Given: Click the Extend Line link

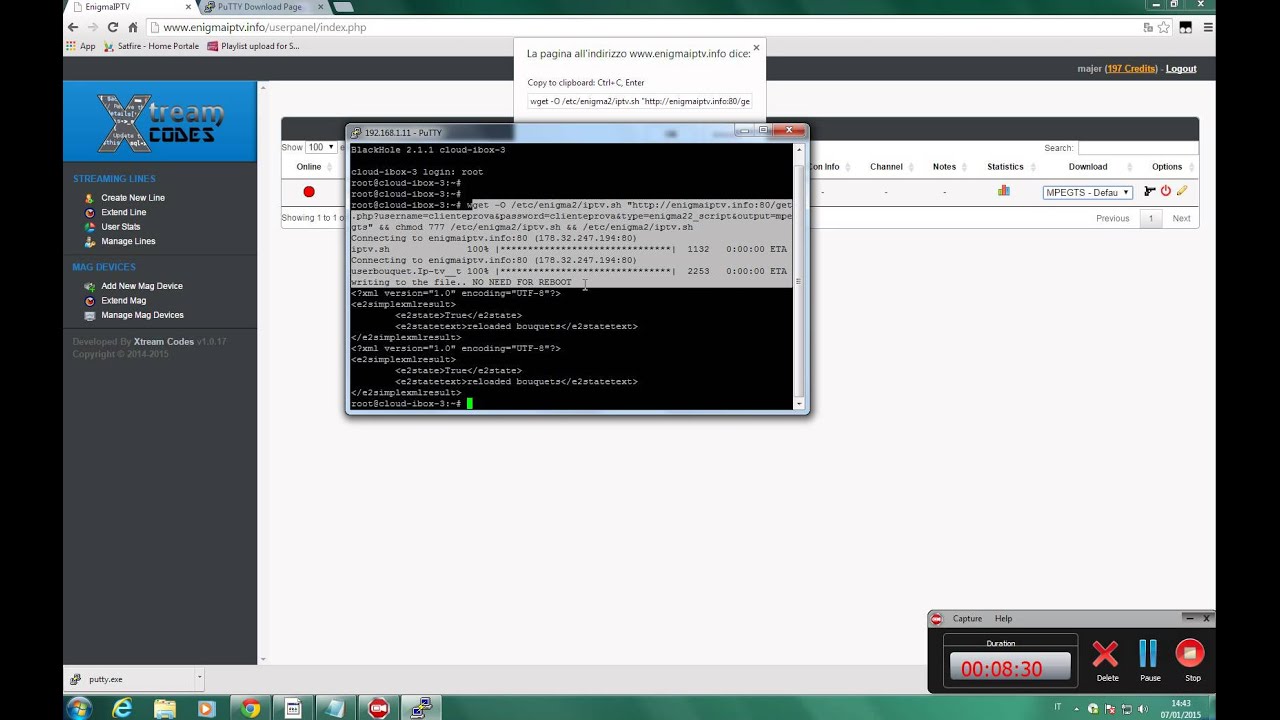Looking at the screenshot, I should click(123, 212).
